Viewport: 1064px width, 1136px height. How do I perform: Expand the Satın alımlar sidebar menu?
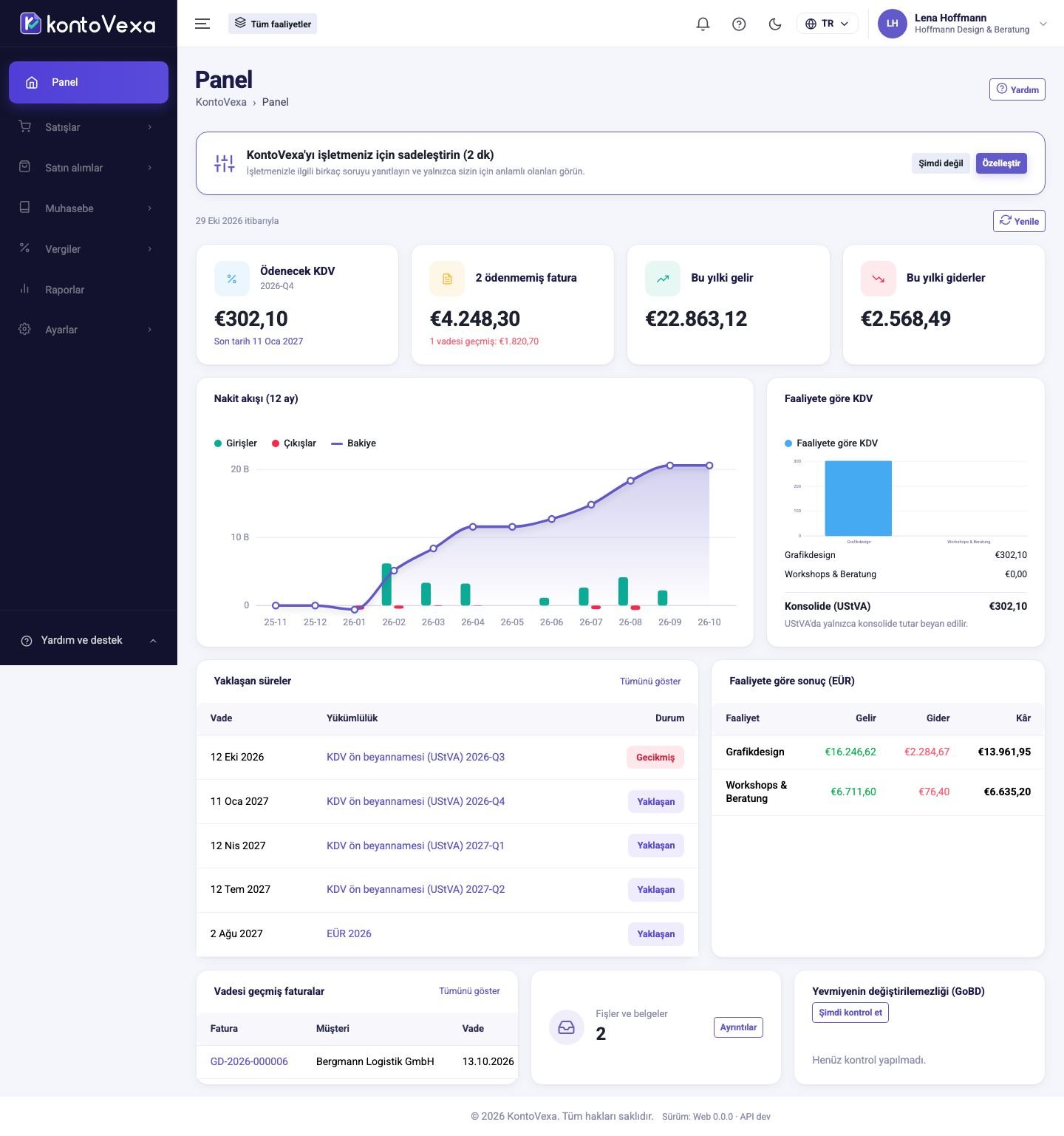tap(89, 168)
